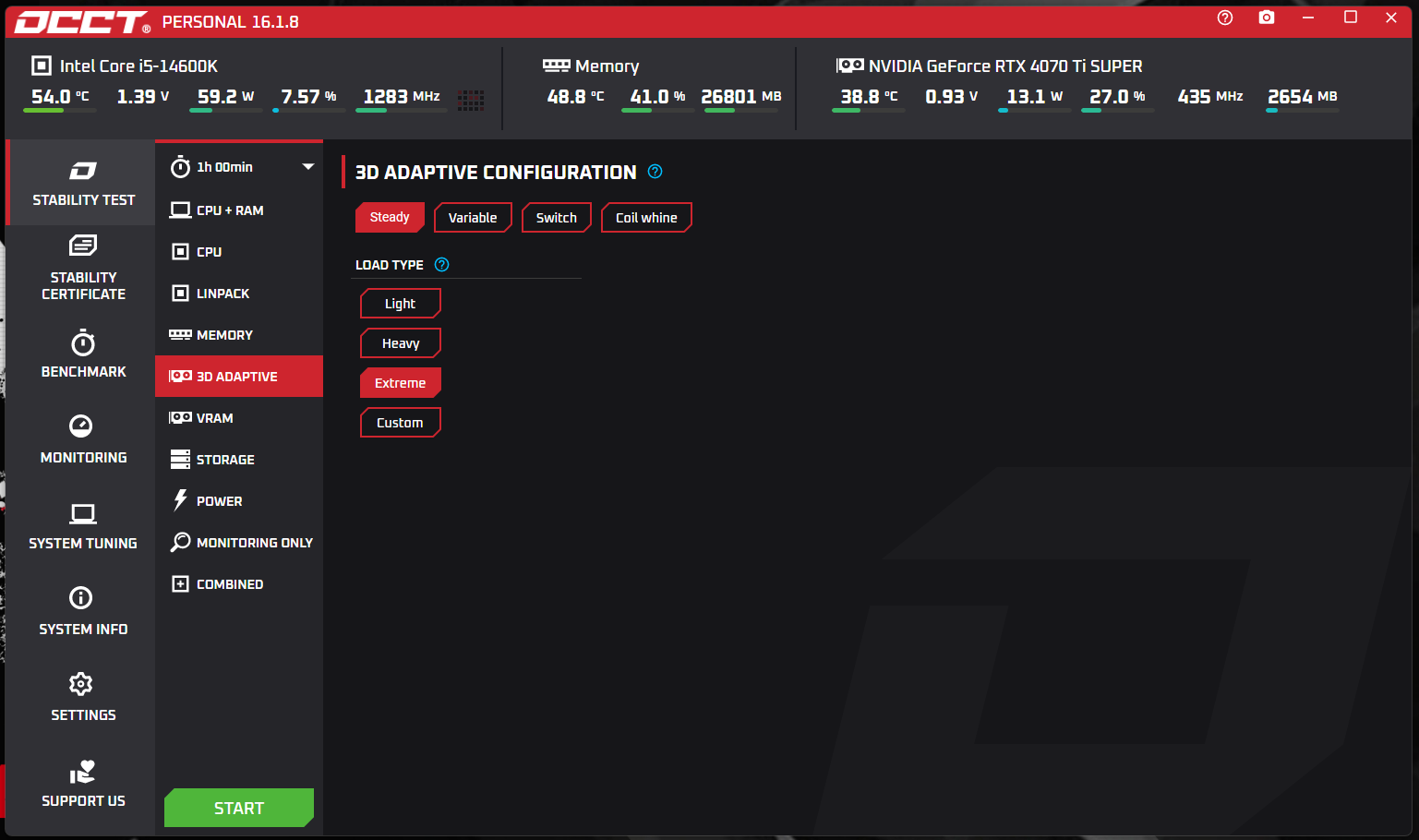Click the NVIDIA GeForce RTX 4070 Ti SUPER label
Image resolution: width=1419 pixels, height=840 pixels.
point(1005,66)
